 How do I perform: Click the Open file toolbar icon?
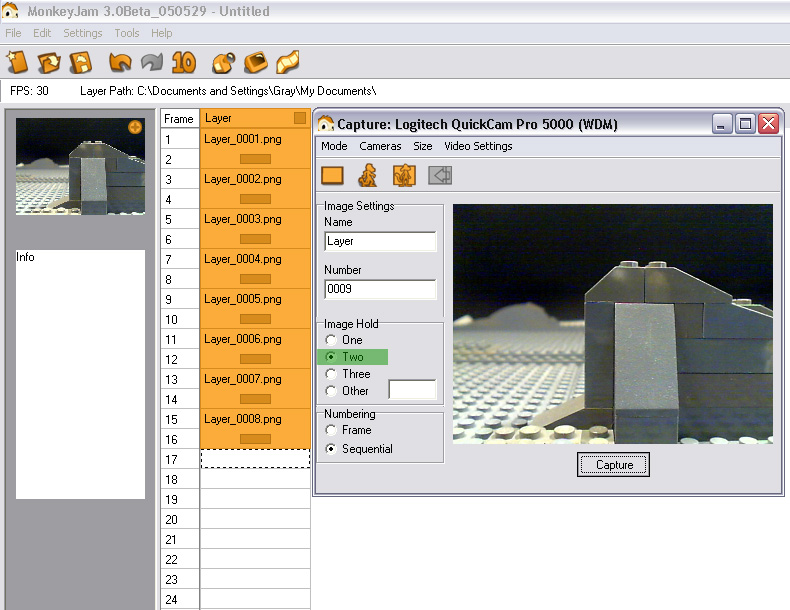pyautogui.click(x=49, y=62)
